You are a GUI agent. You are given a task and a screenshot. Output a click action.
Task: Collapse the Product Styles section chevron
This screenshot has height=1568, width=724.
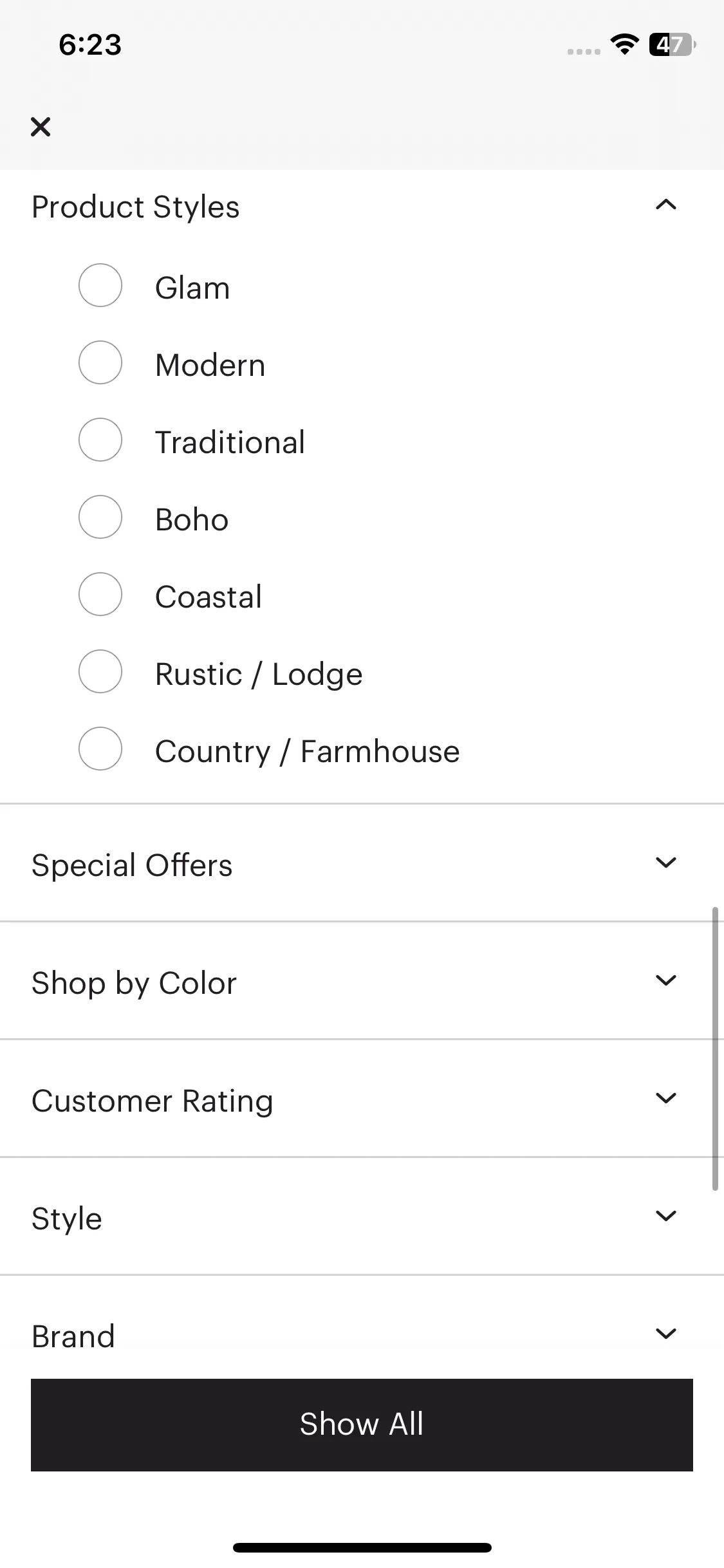click(666, 205)
